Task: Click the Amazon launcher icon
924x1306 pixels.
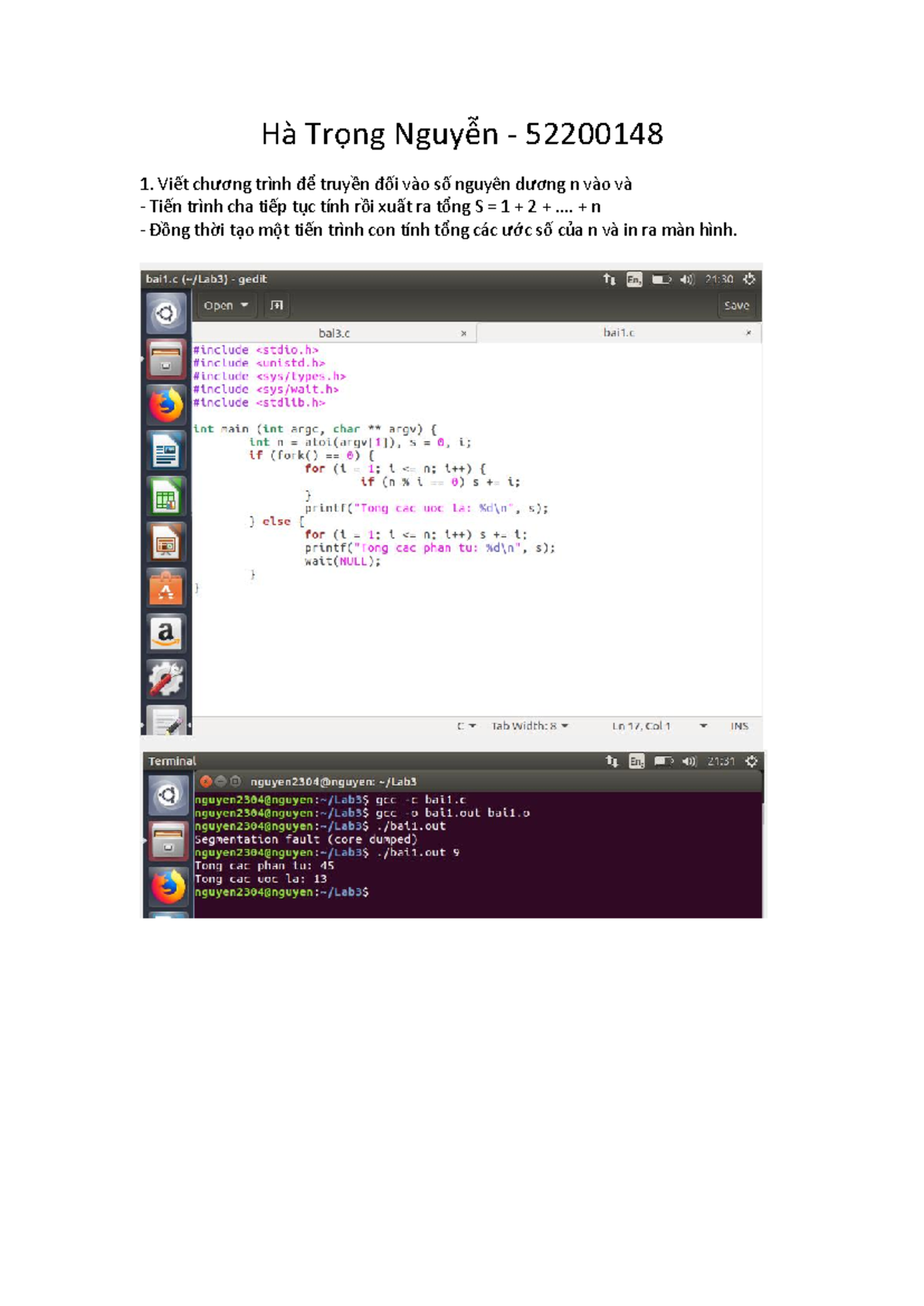Action: click(166, 634)
